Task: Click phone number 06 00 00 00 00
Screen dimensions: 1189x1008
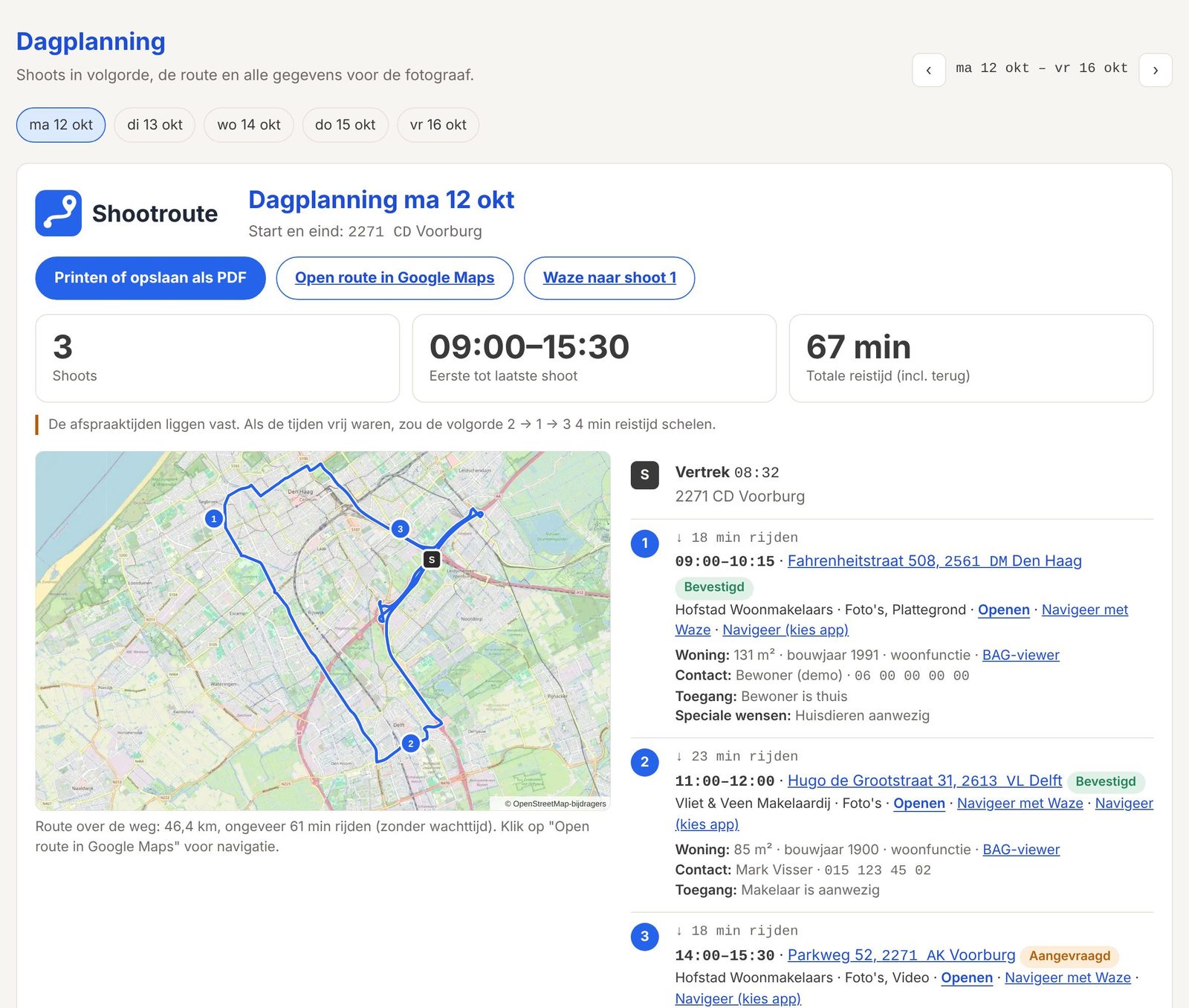Action: pos(912,676)
